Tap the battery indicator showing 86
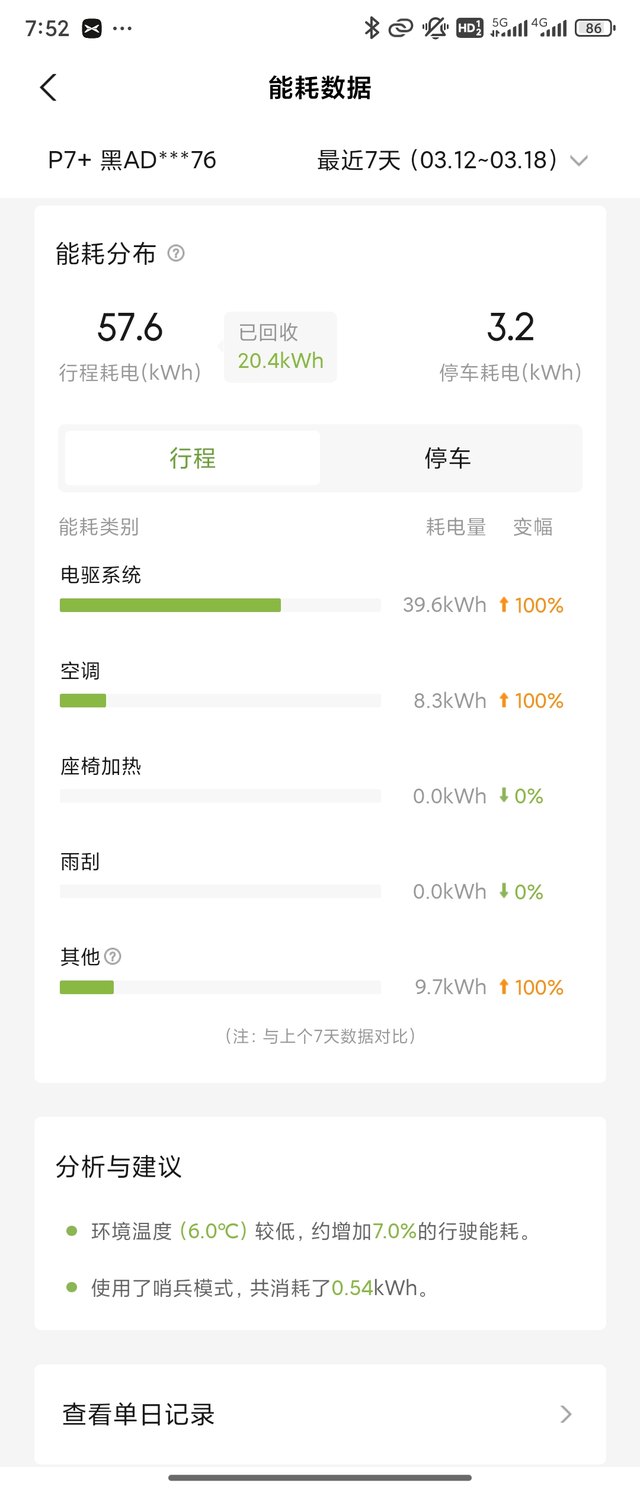The height and width of the screenshot is (1493, 640). (x=594, y=28)
